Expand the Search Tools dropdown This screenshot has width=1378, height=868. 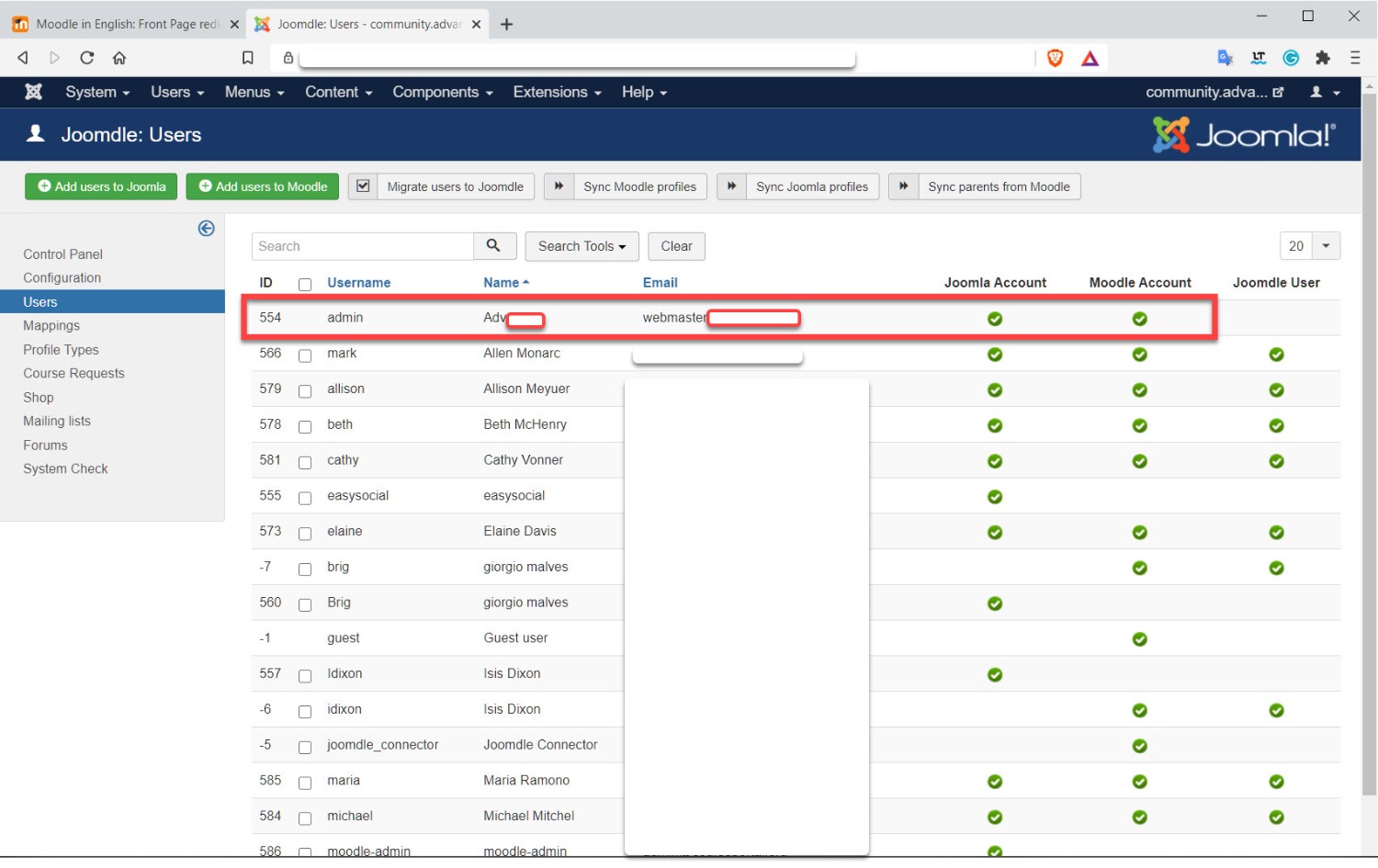coord(582,246)
